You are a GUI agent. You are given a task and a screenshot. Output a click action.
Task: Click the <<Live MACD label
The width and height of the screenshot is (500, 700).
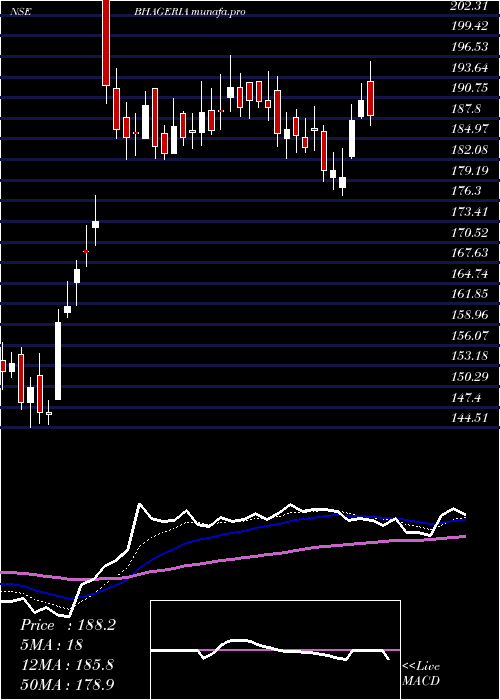click(x=421, y=674)
